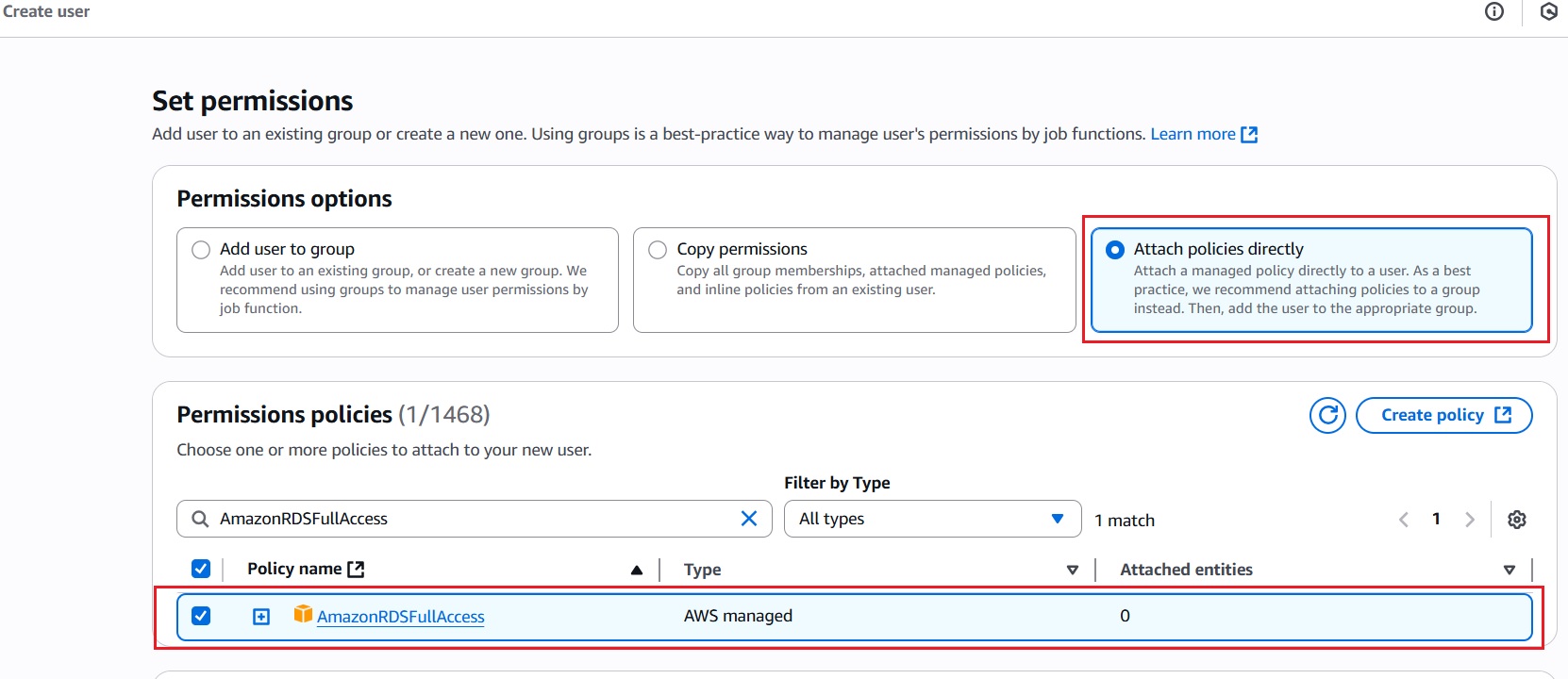The image size is (1568, 679).
Task: Toggle the select-all policies header checkbox
Action: point(201,569)
